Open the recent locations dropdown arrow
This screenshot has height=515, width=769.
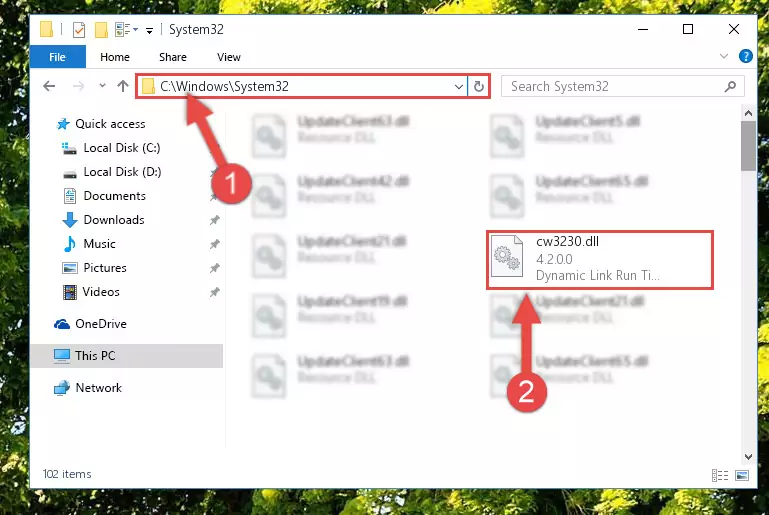(102, 86)
